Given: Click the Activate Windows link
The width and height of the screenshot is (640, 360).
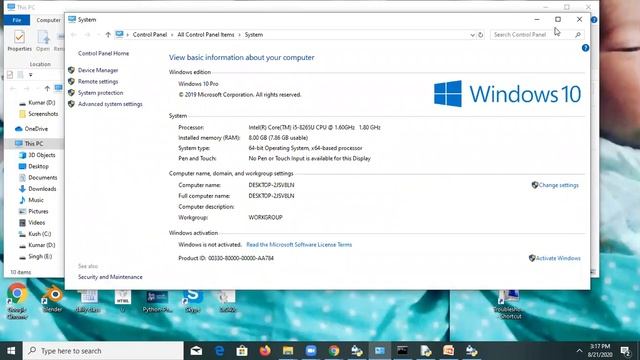Looking at the screenshot, I should click(558, 258).
